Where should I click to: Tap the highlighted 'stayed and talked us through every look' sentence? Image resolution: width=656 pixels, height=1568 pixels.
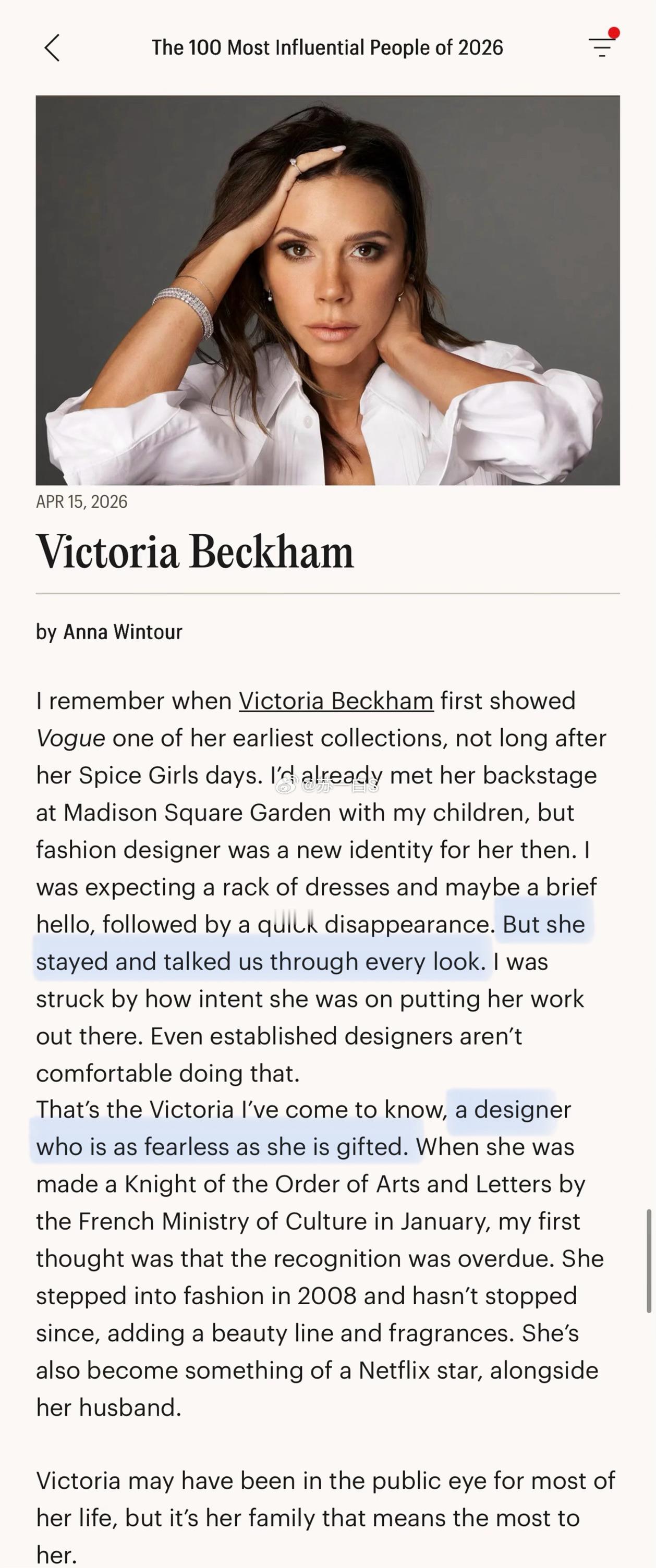click(261, 962)
